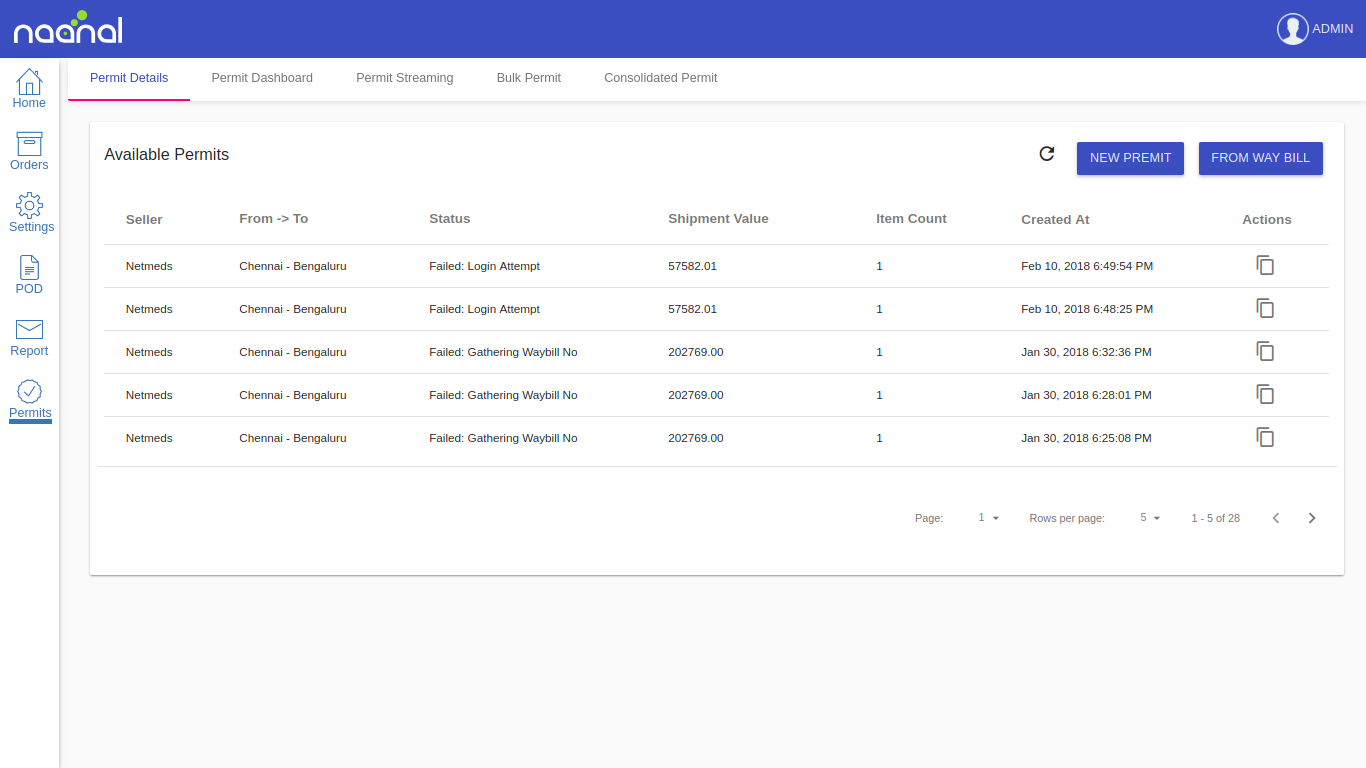The image size is (1366, 768).
Task: Refresh the Available Permits list
Action: (1046, 154)
